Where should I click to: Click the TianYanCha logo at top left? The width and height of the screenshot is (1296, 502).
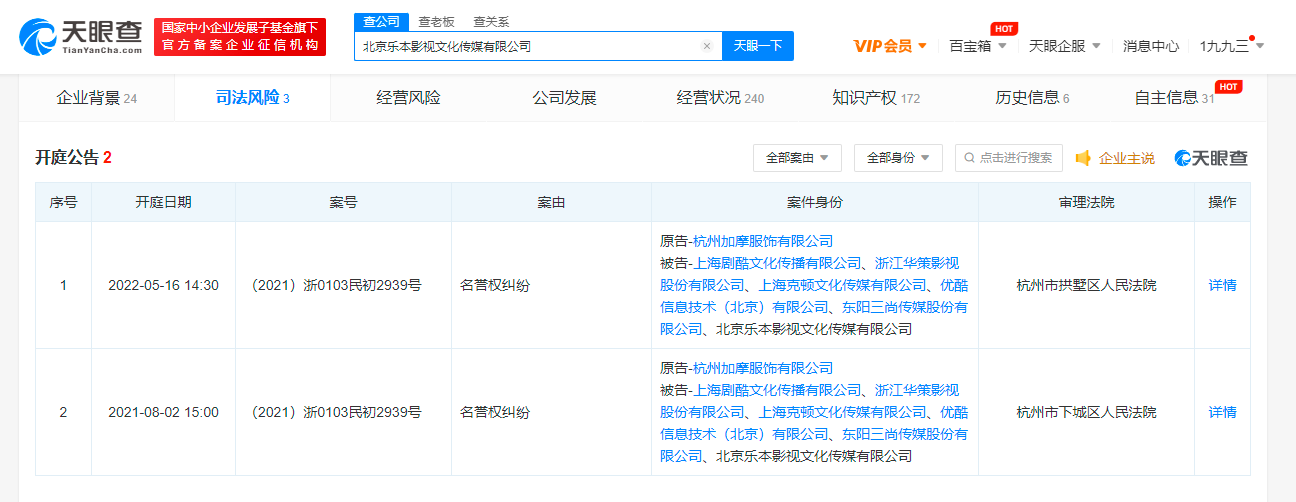coord(80,37)
